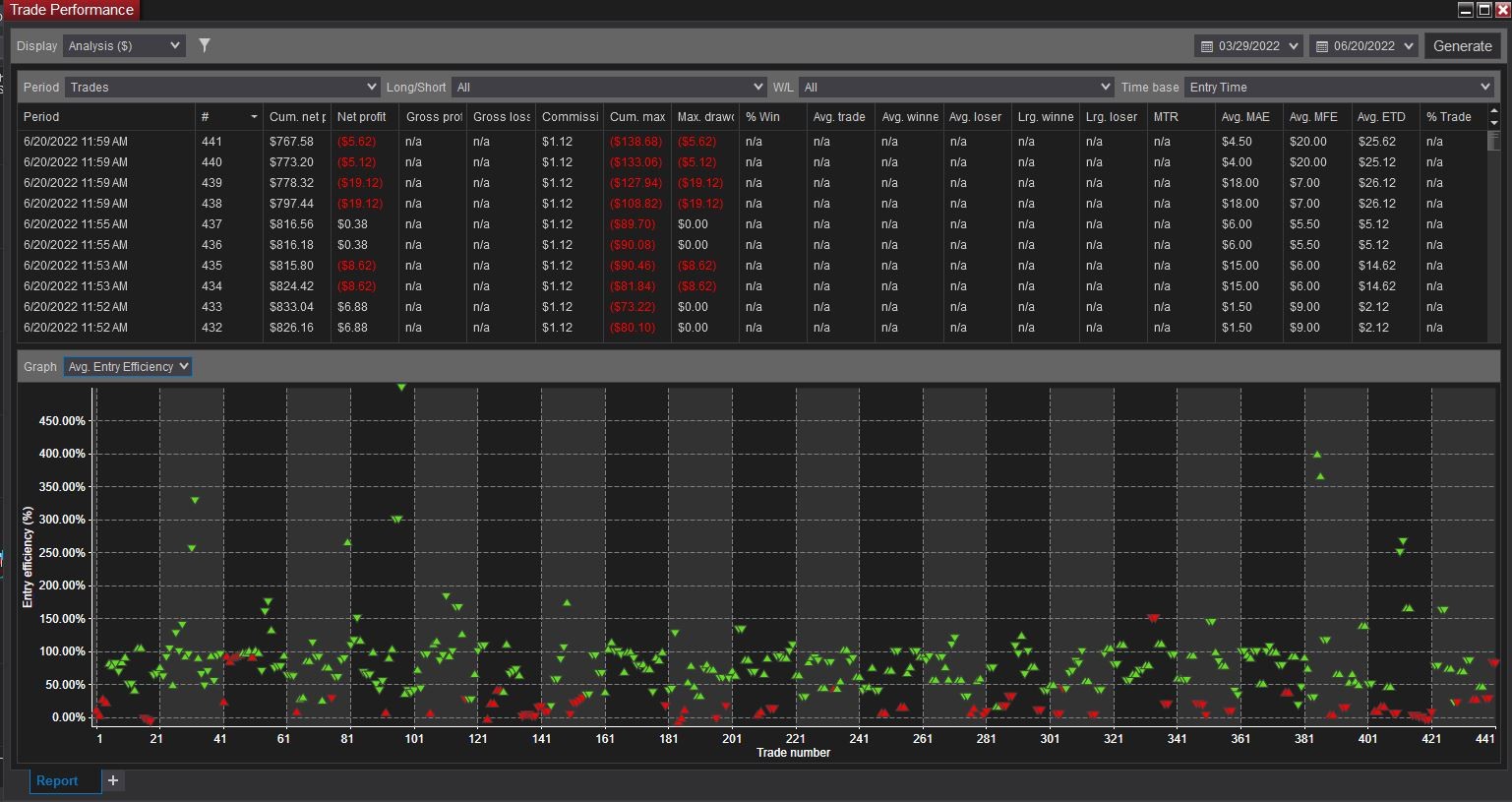This screenshot has width=1512, height=802.
Task: Click the filter funnel icon
Action: (205, 45)
